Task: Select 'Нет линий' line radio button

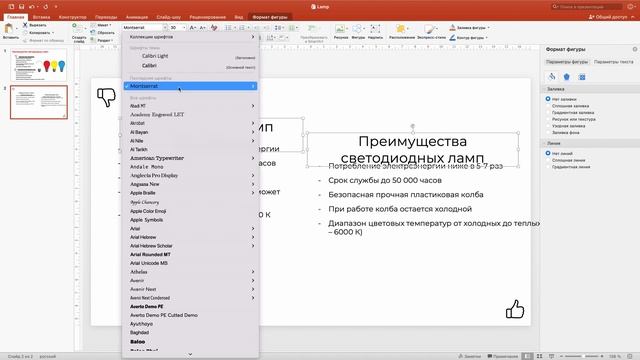Action: (548, 153)
